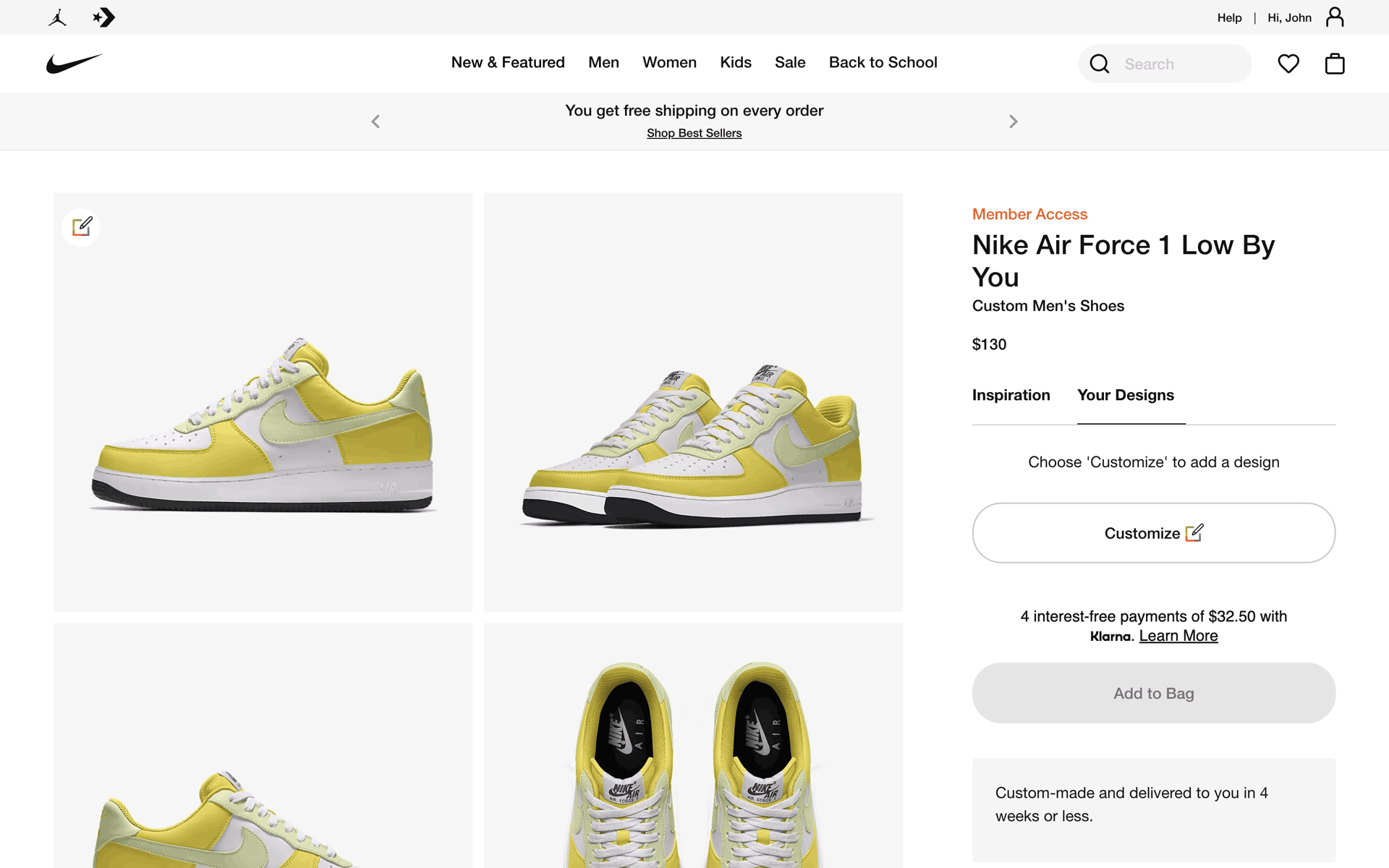Open the New & Featured menu
The image size is (1389, 868).
point(508,62)
